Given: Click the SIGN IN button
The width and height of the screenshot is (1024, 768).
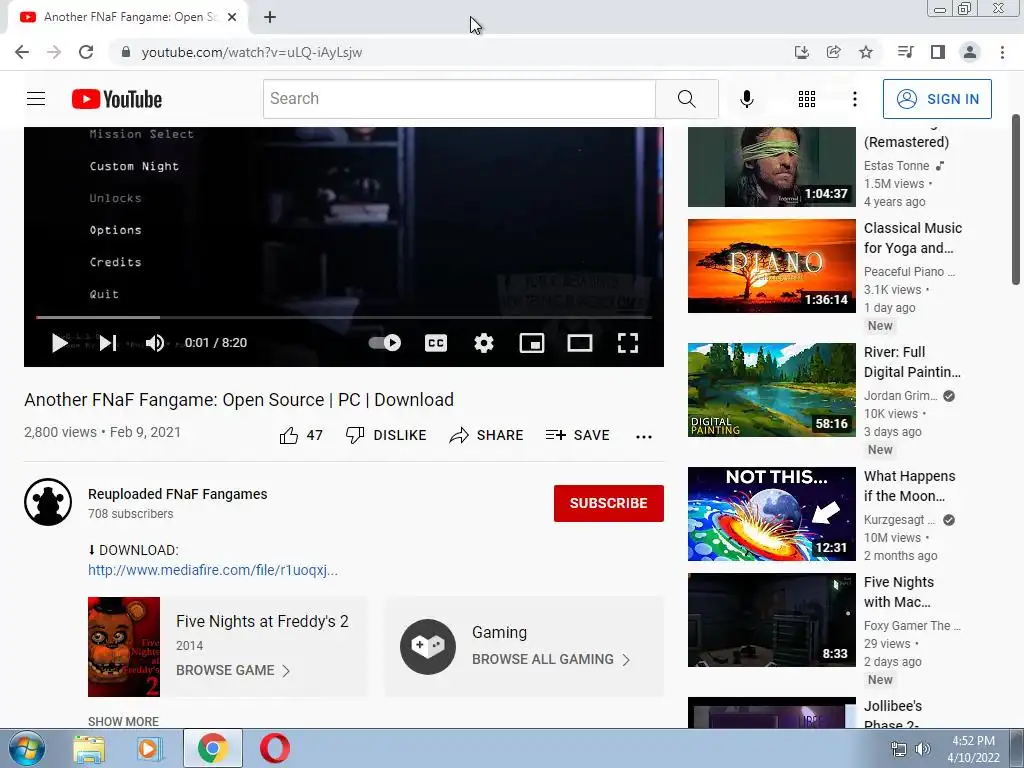Looking at the screenshot, I should (x=937, y=99).
